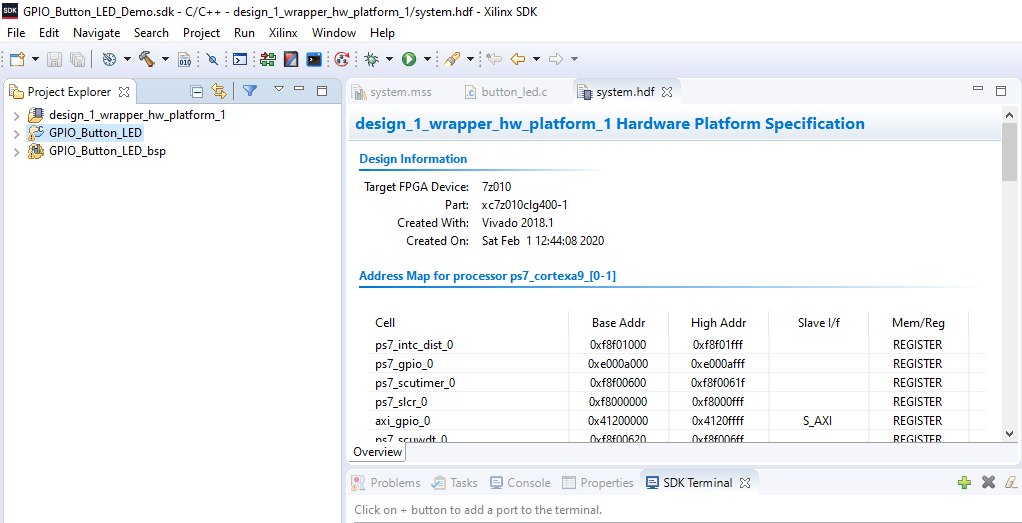Launch the XSCT console icon

coord(314,59)
